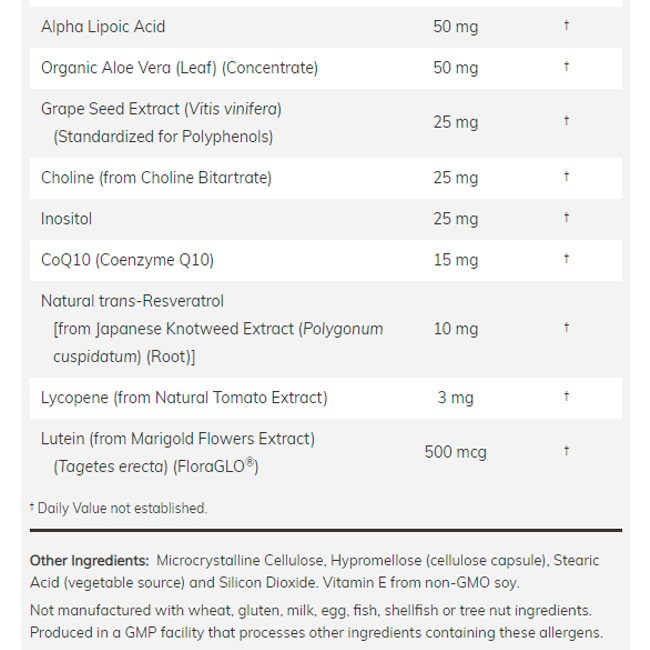Click the dagger symbol in Lutein row
The width and height of the screenshot is (650, 650).
pyautogui.click(x=566, y=451)
